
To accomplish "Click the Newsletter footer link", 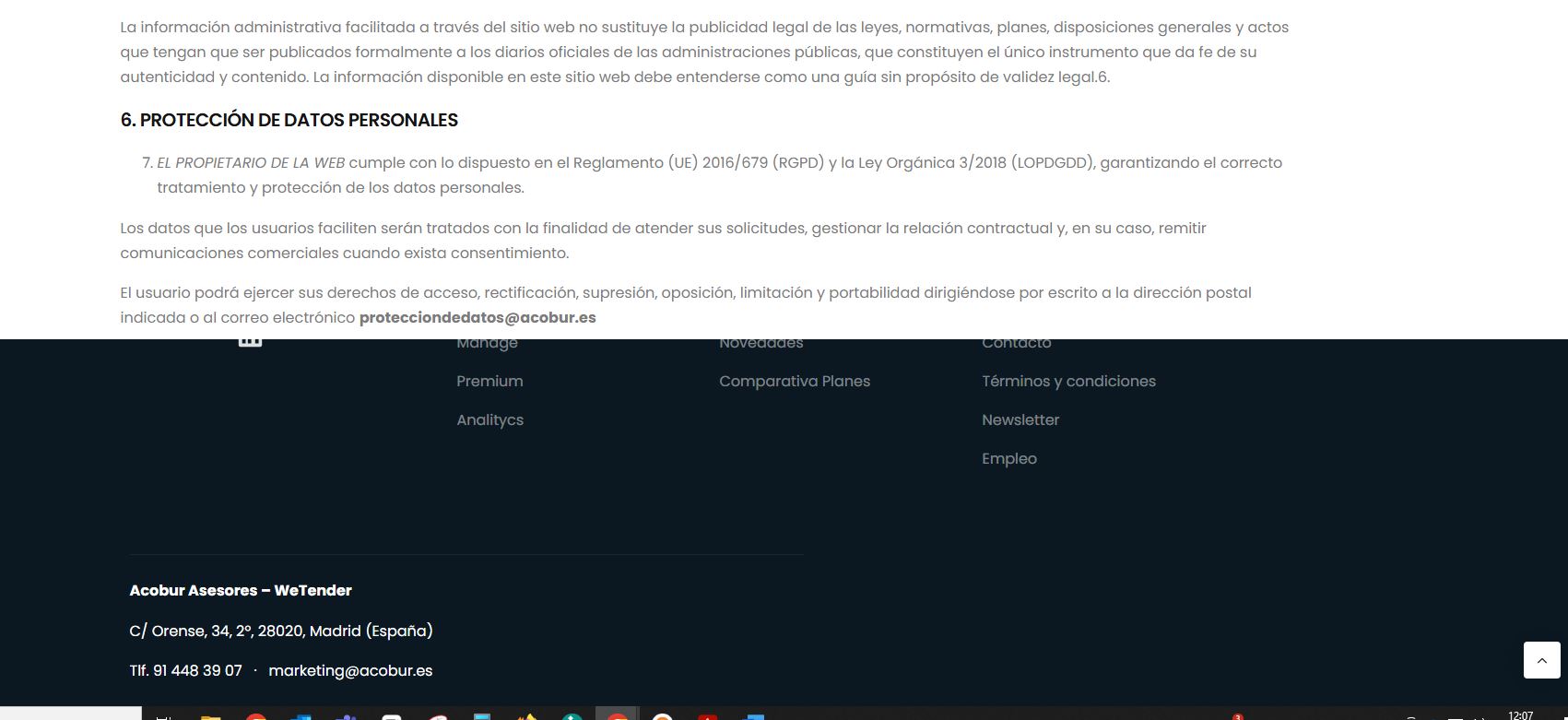I will pos(1020,419).
